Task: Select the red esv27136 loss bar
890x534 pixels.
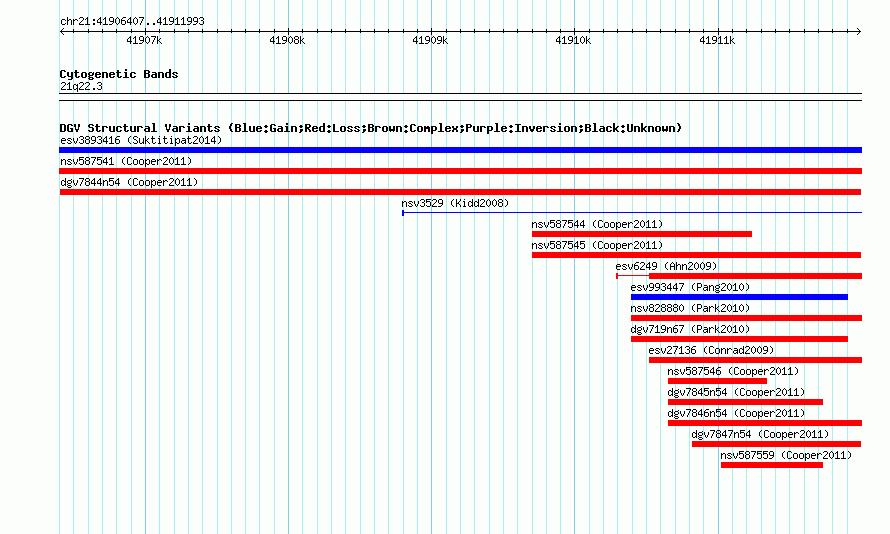Action: tap(755, 360)
